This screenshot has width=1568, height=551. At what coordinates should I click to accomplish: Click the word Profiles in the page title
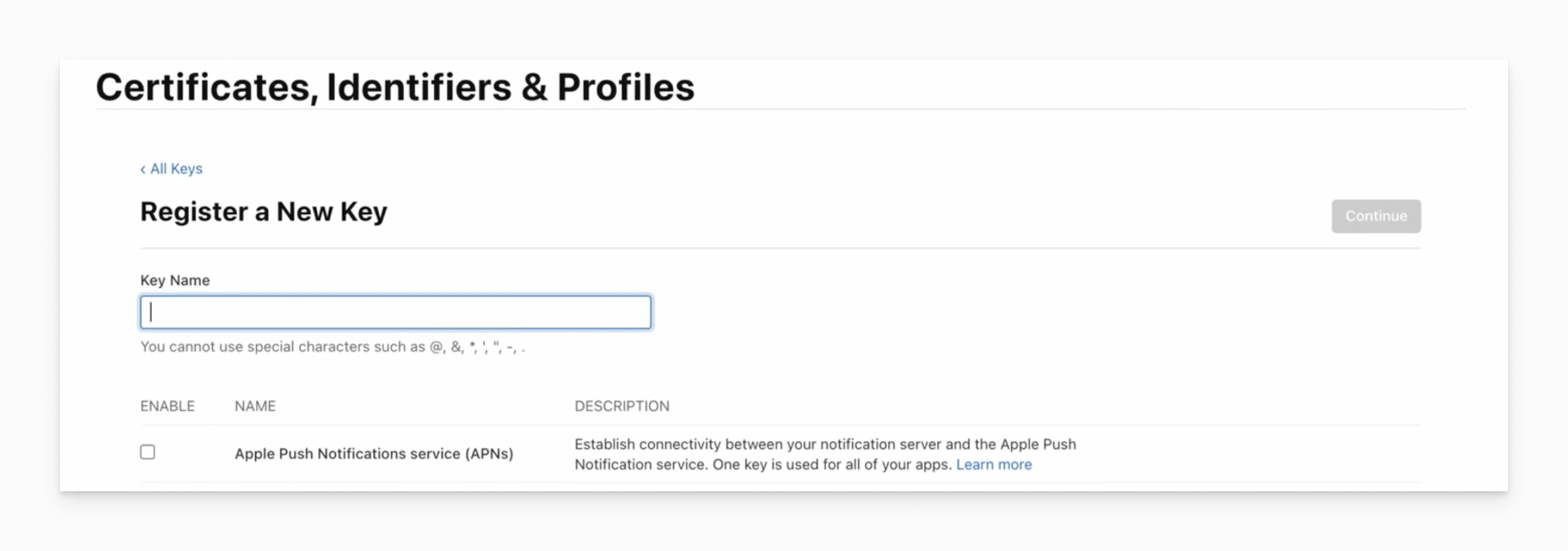[626, 87]
